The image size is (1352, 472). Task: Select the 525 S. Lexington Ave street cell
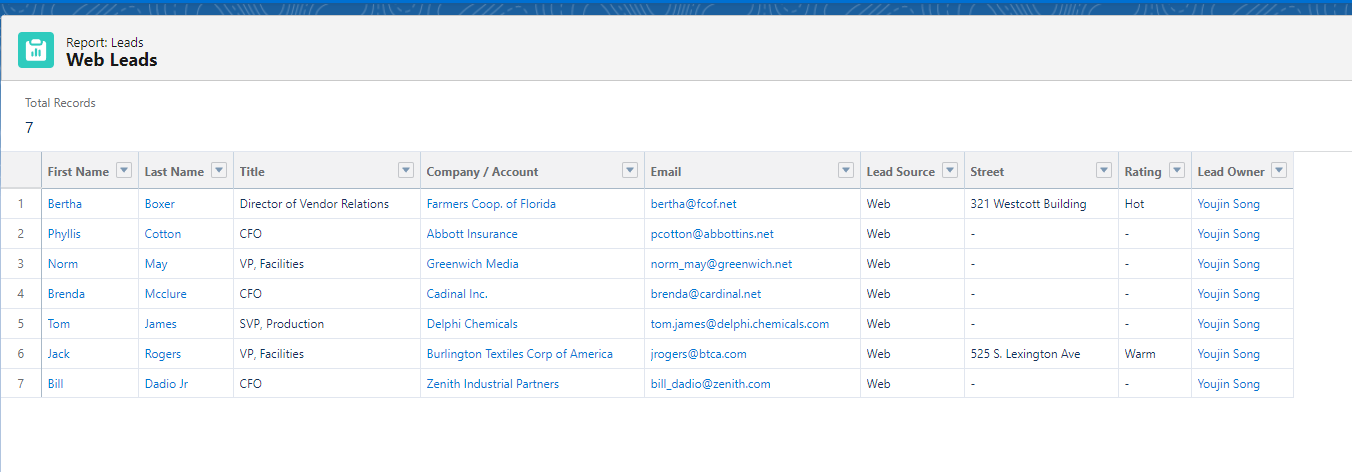pos(1041,354)
